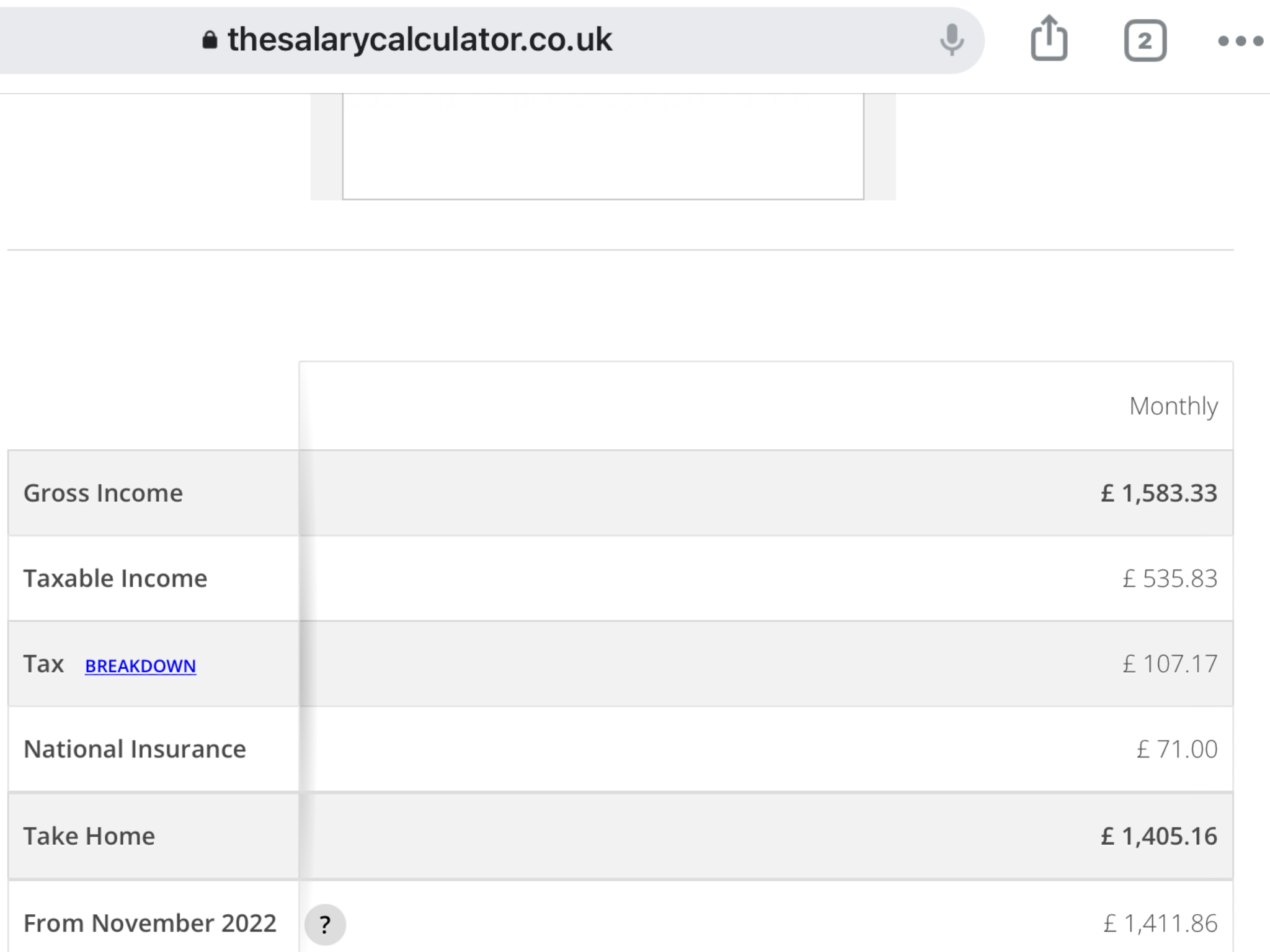Click the National Insurance row label
This screenshot has height=952, width=1270.
[135, 749]
